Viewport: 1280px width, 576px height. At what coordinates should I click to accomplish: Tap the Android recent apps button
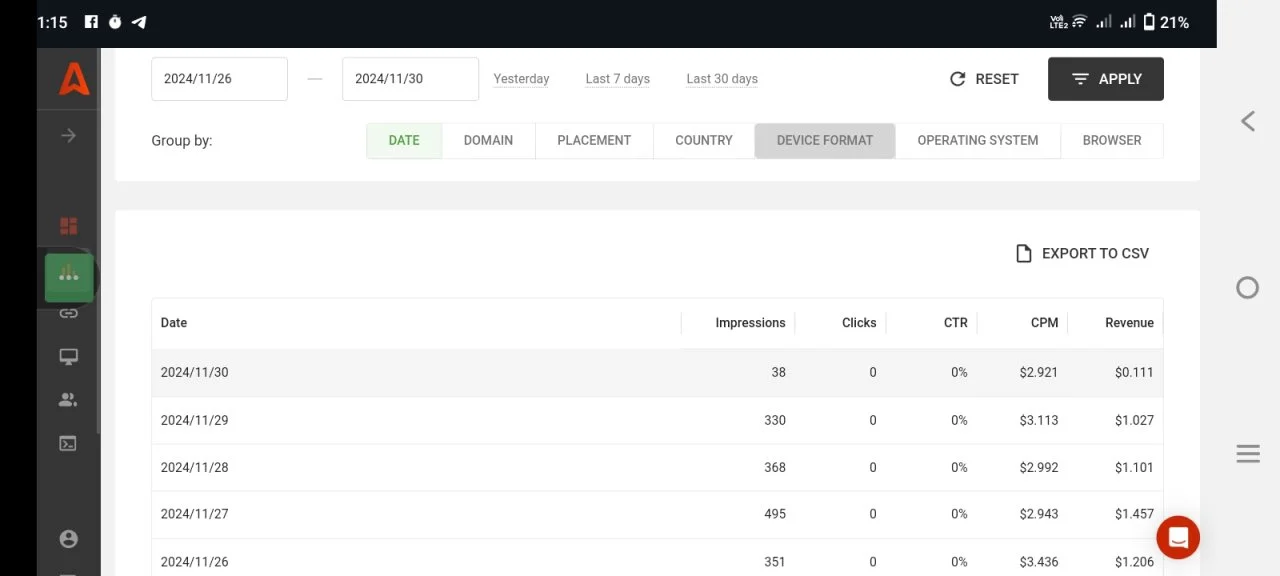pyautogui.click(x=1247, y=454)
